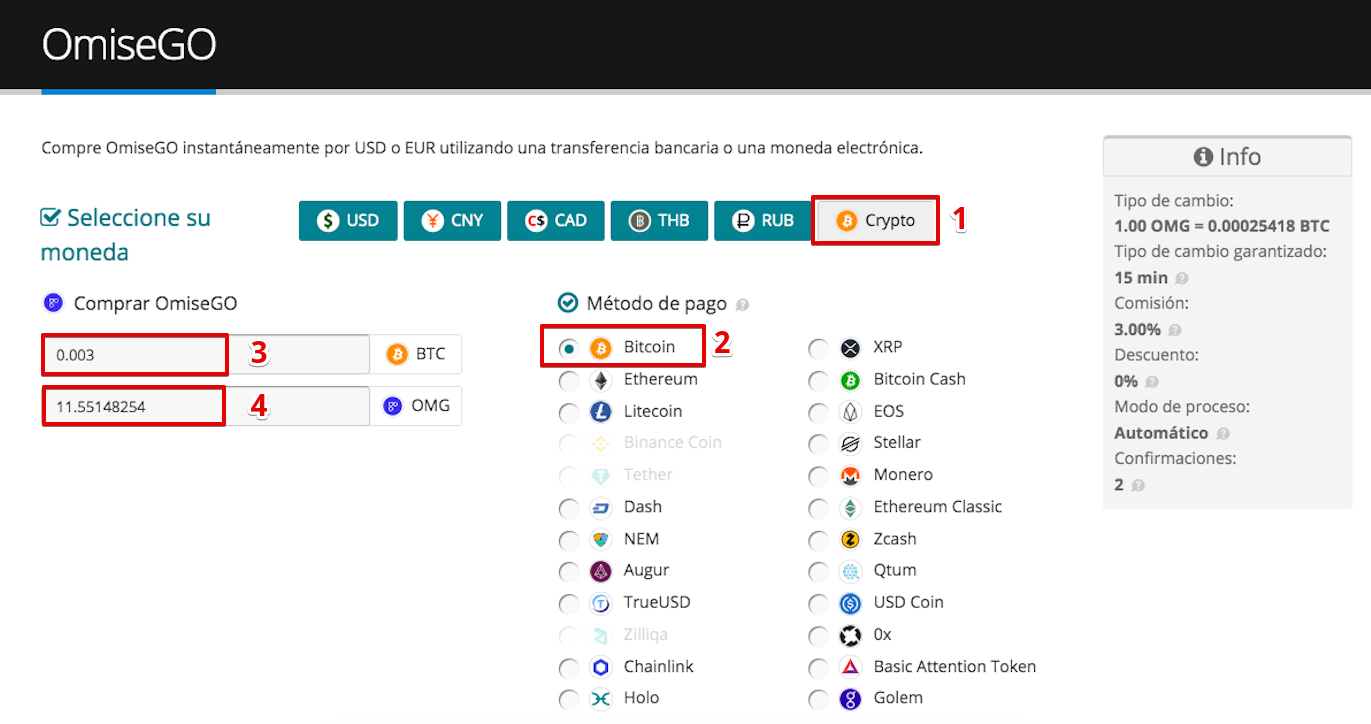Select the Zcash radio button
This screenshot has width=1371, height=724.
(x=819, y=540)
